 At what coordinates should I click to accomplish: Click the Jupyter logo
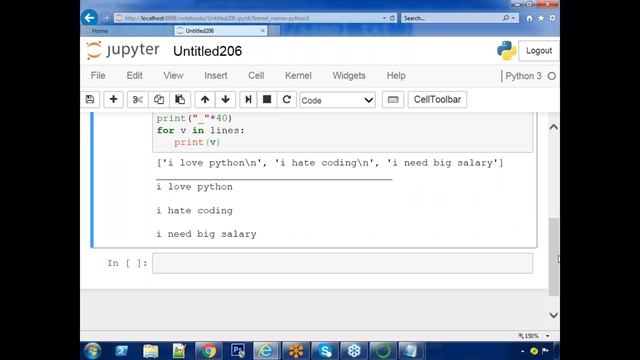(123, 51)
